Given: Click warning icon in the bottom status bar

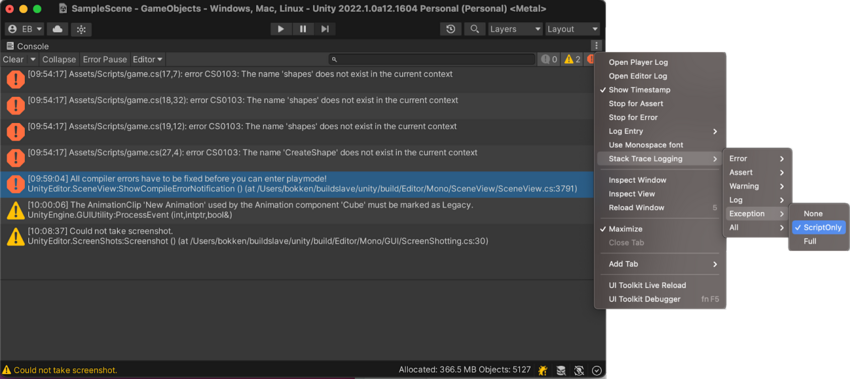Looking at the screenshot, I should [7, 370].
